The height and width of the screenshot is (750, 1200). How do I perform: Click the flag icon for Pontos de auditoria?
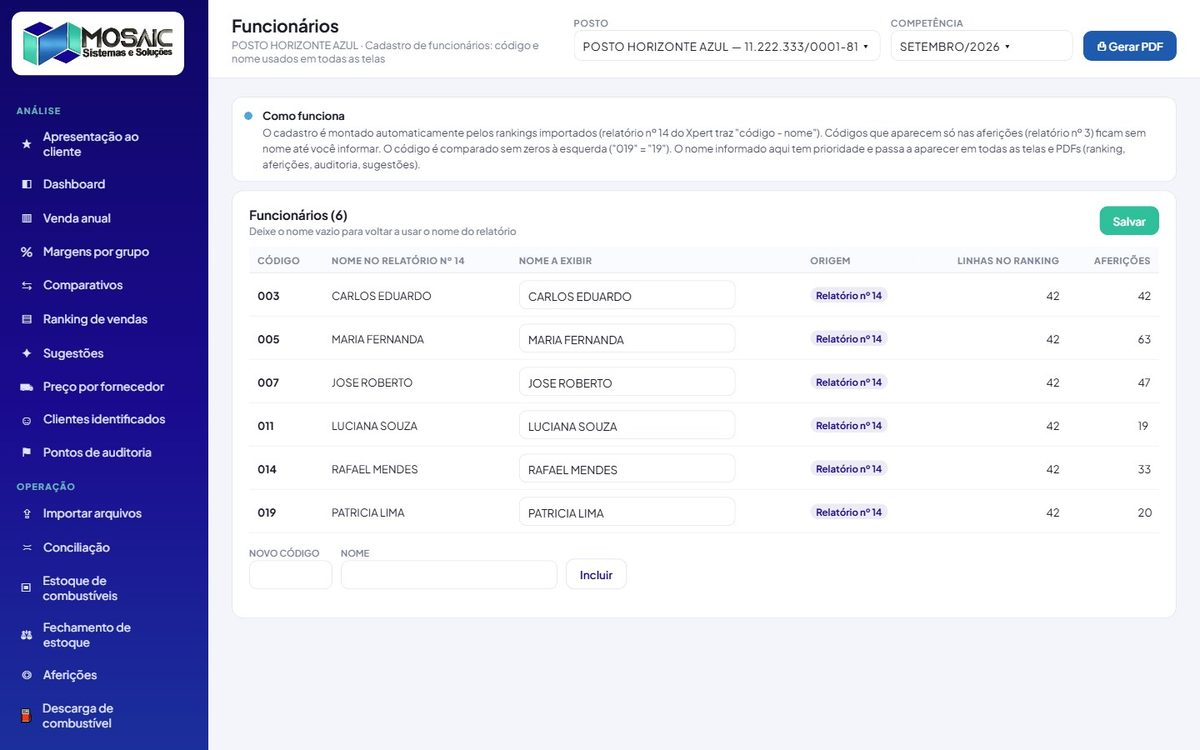27,453
